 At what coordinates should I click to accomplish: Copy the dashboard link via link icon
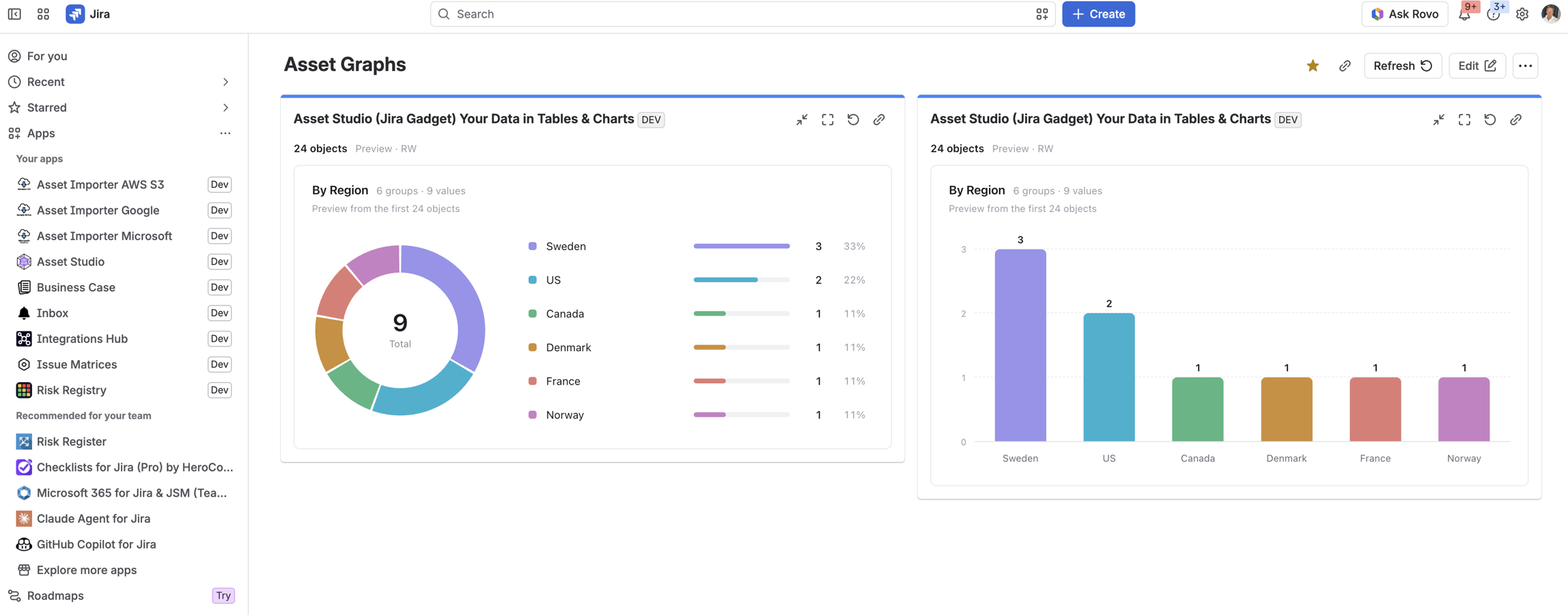(1344, 66)
